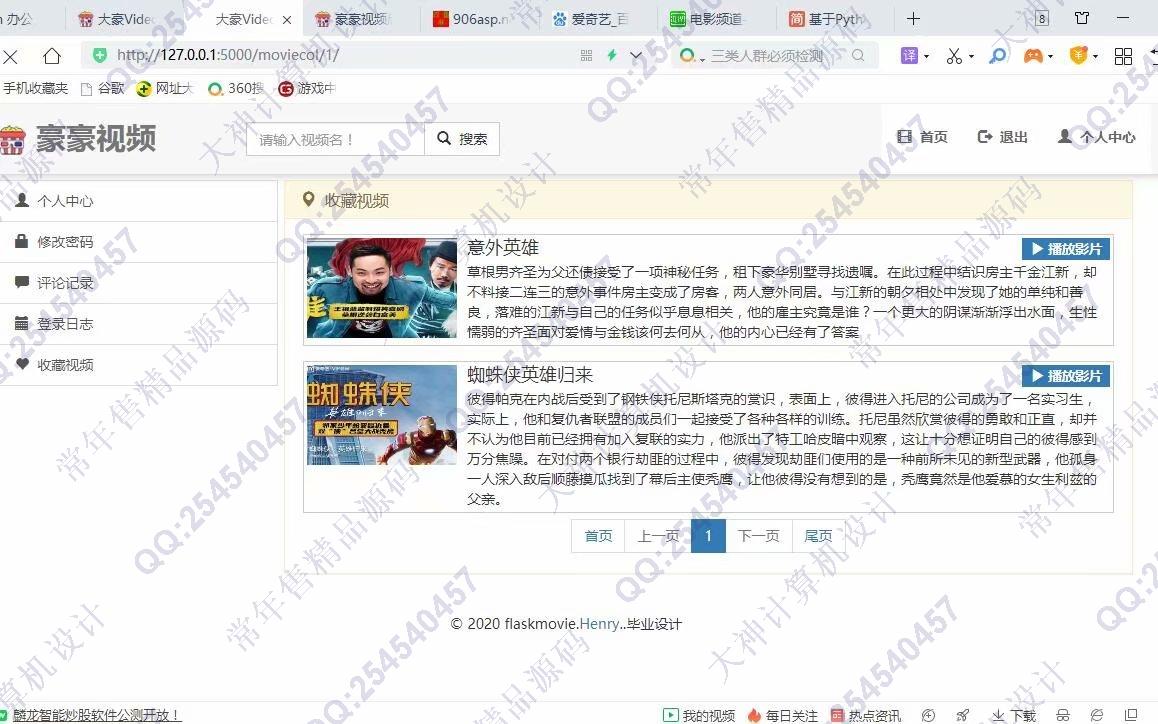1158x724 pixels.
Task: Select 个人中心 in the left sidebar
Action: click(x=139, y=201)
